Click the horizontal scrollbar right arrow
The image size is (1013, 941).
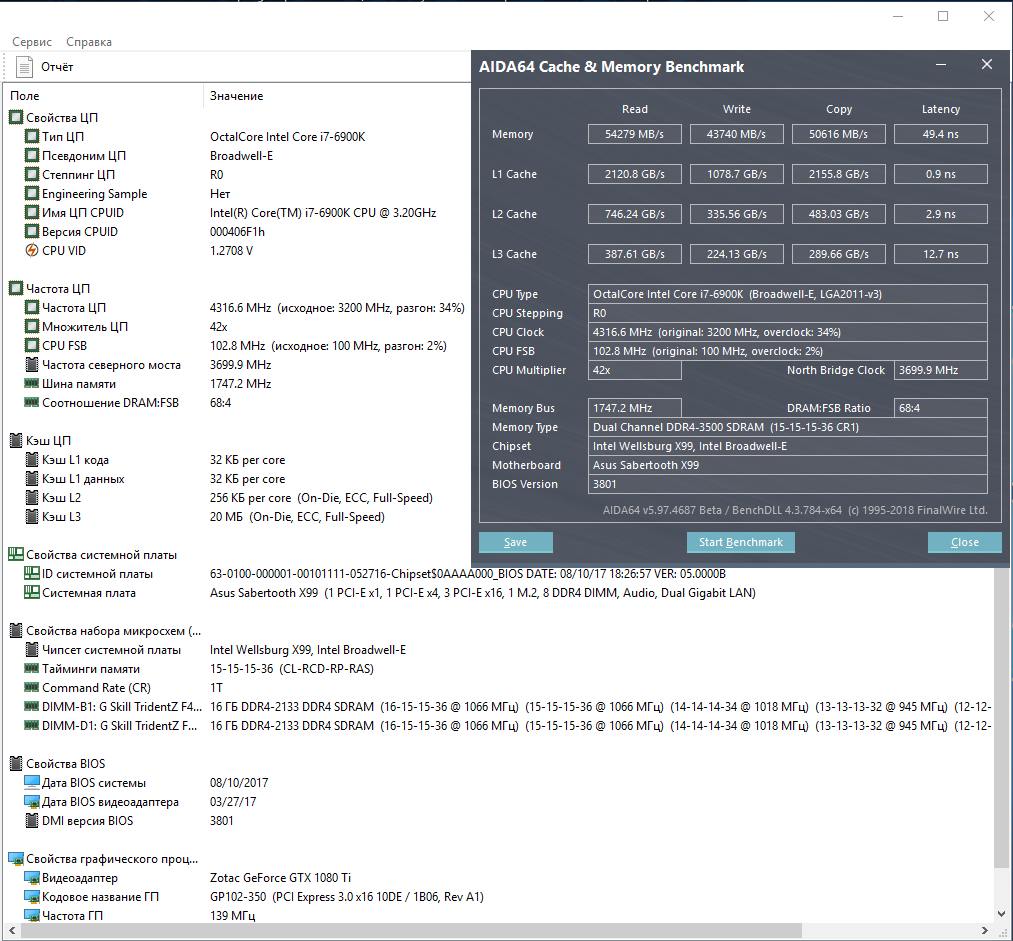985,931
